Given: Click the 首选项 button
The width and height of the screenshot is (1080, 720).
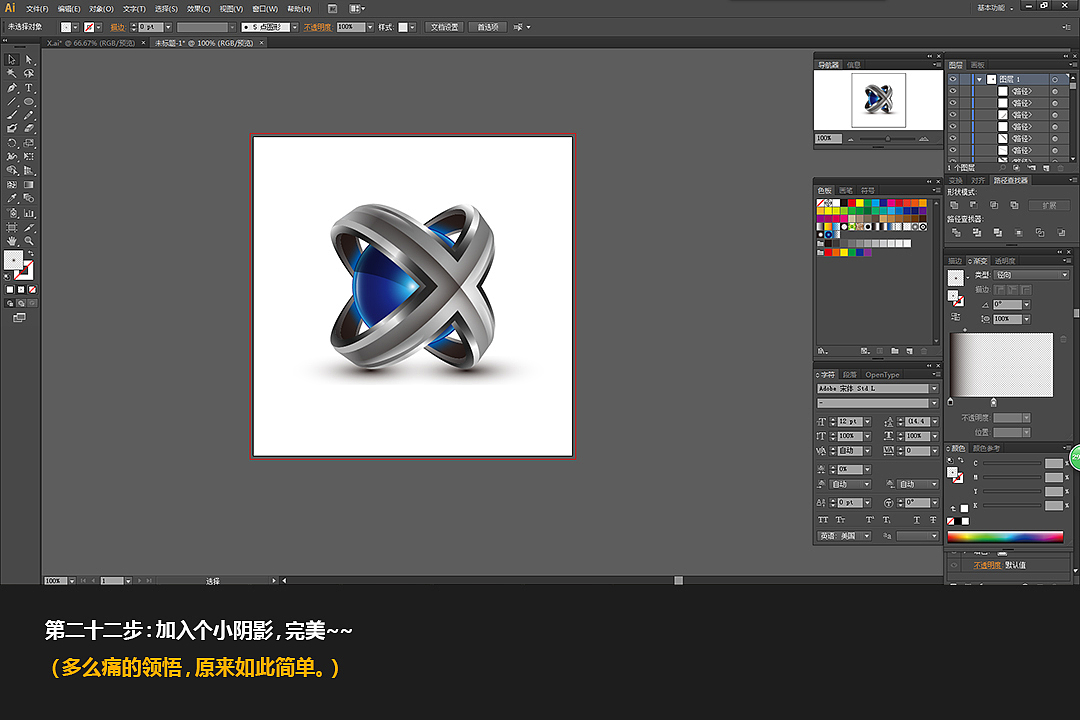Looking at the screenshot, I should pyautogui.click(x=488, y=28).
